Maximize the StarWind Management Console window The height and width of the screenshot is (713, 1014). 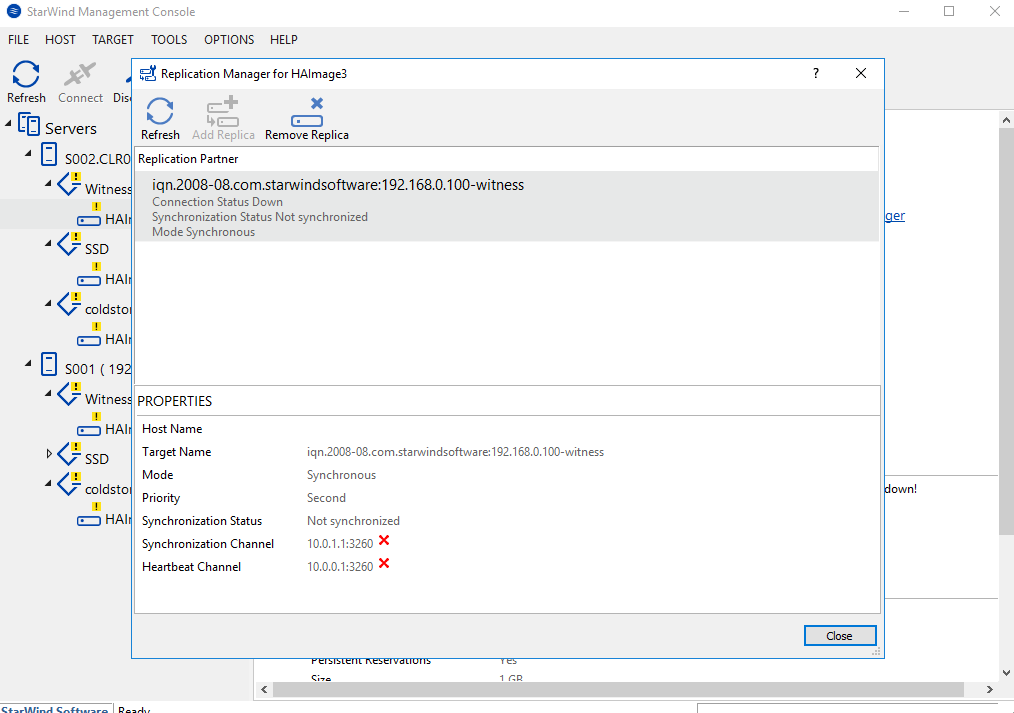949,11
